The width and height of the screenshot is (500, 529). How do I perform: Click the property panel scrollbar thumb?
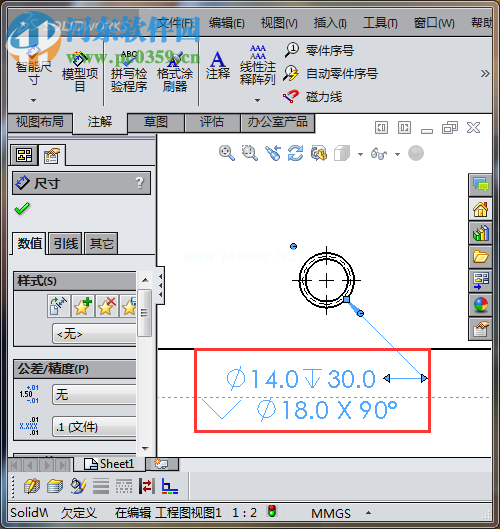pos(144,313)
